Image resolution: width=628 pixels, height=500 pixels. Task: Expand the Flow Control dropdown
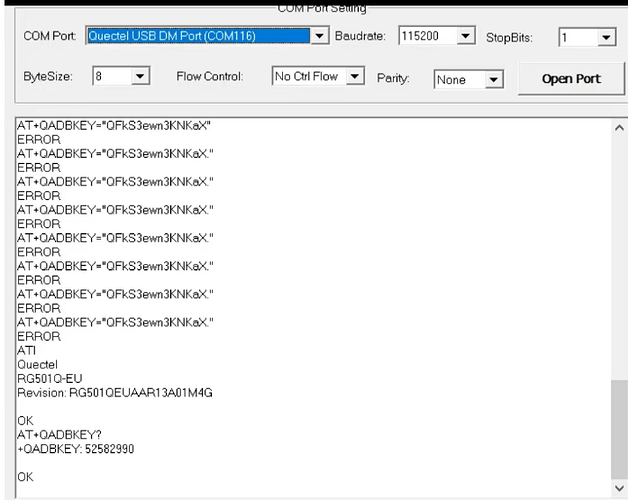pyautogui.click(x=355, y=76)
